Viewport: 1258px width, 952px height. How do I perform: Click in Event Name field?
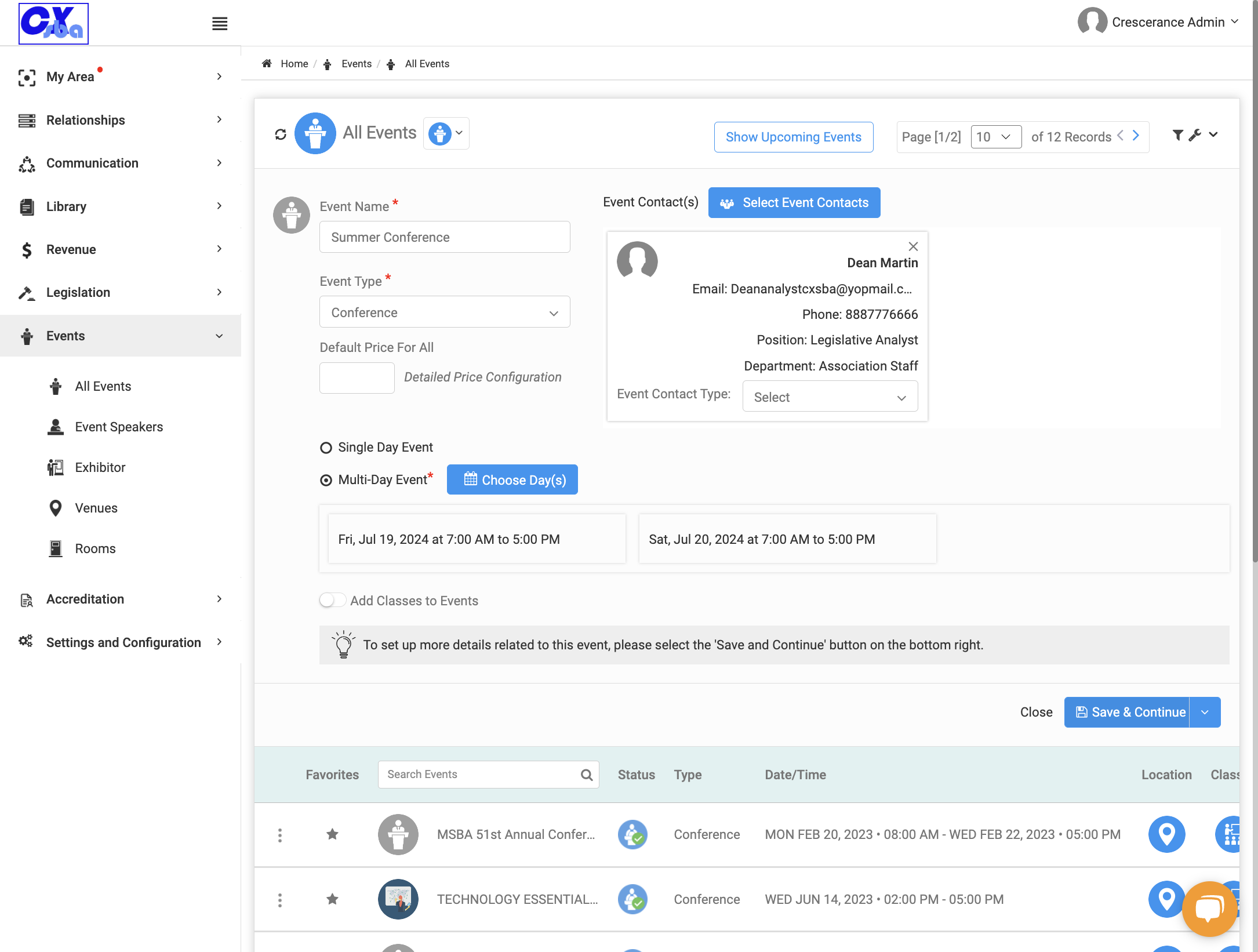click(x=445, y=237)
